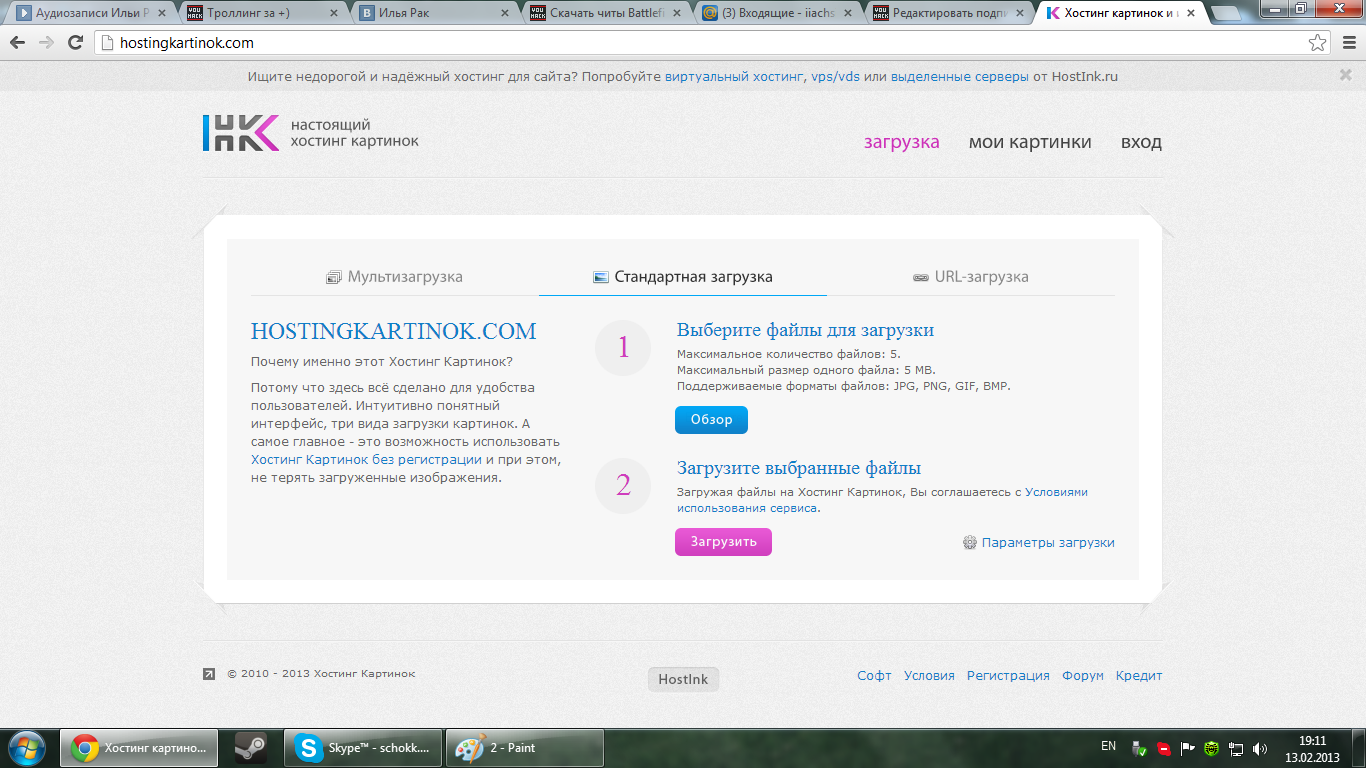Open the Форум footer link

[x=1083, y=675]
